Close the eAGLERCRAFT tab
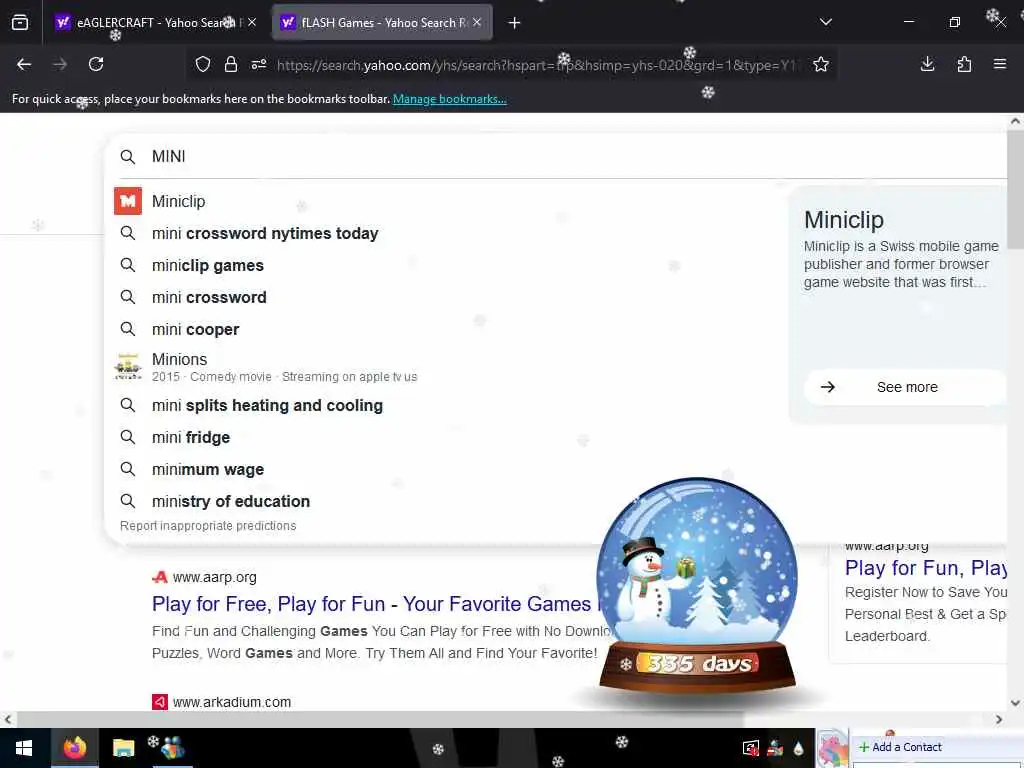1024x768 pixels. pyautogui.click(x=252, y=22)
